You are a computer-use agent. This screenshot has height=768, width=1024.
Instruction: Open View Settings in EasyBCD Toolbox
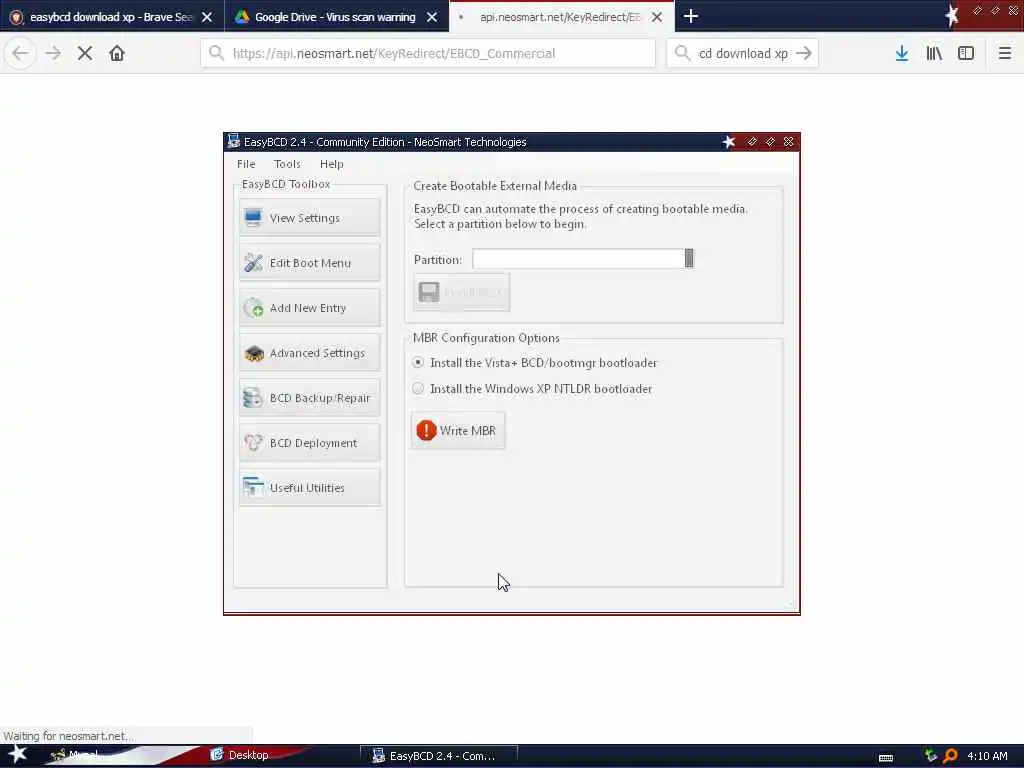tap(310, 217)
